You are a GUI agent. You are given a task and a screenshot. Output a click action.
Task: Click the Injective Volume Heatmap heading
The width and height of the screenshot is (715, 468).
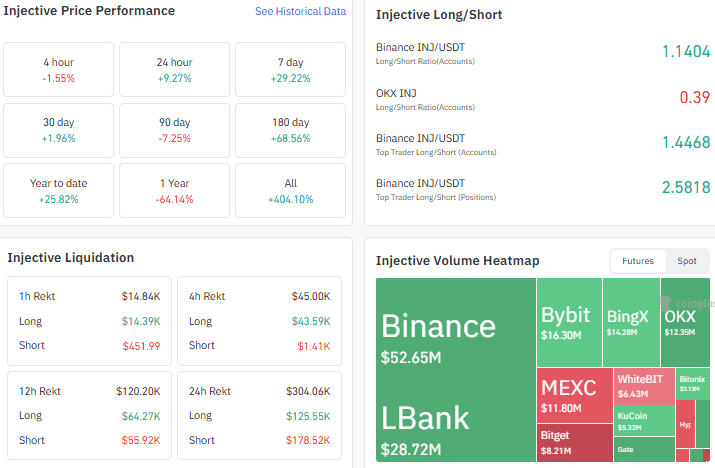457,261
